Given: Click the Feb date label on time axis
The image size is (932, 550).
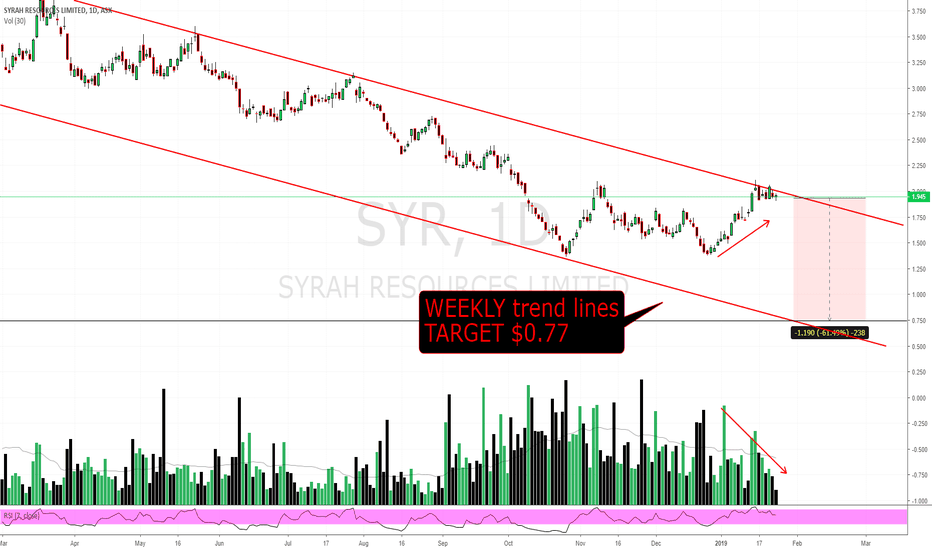Looking at the screenshot, I should [797, 543].
